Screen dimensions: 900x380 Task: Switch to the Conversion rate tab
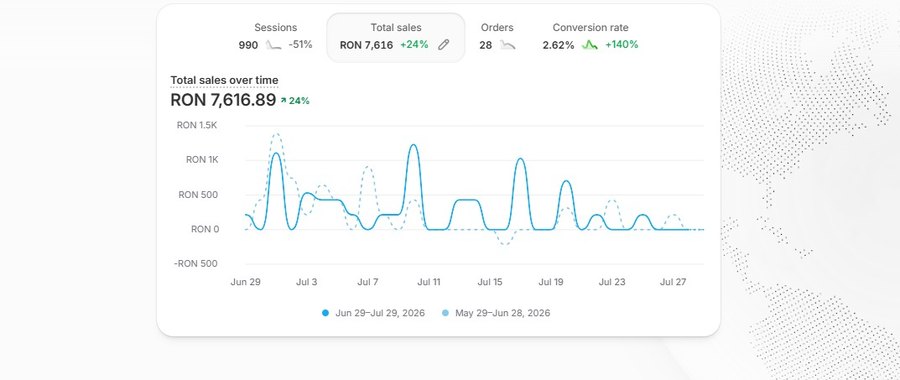(590, 36)
